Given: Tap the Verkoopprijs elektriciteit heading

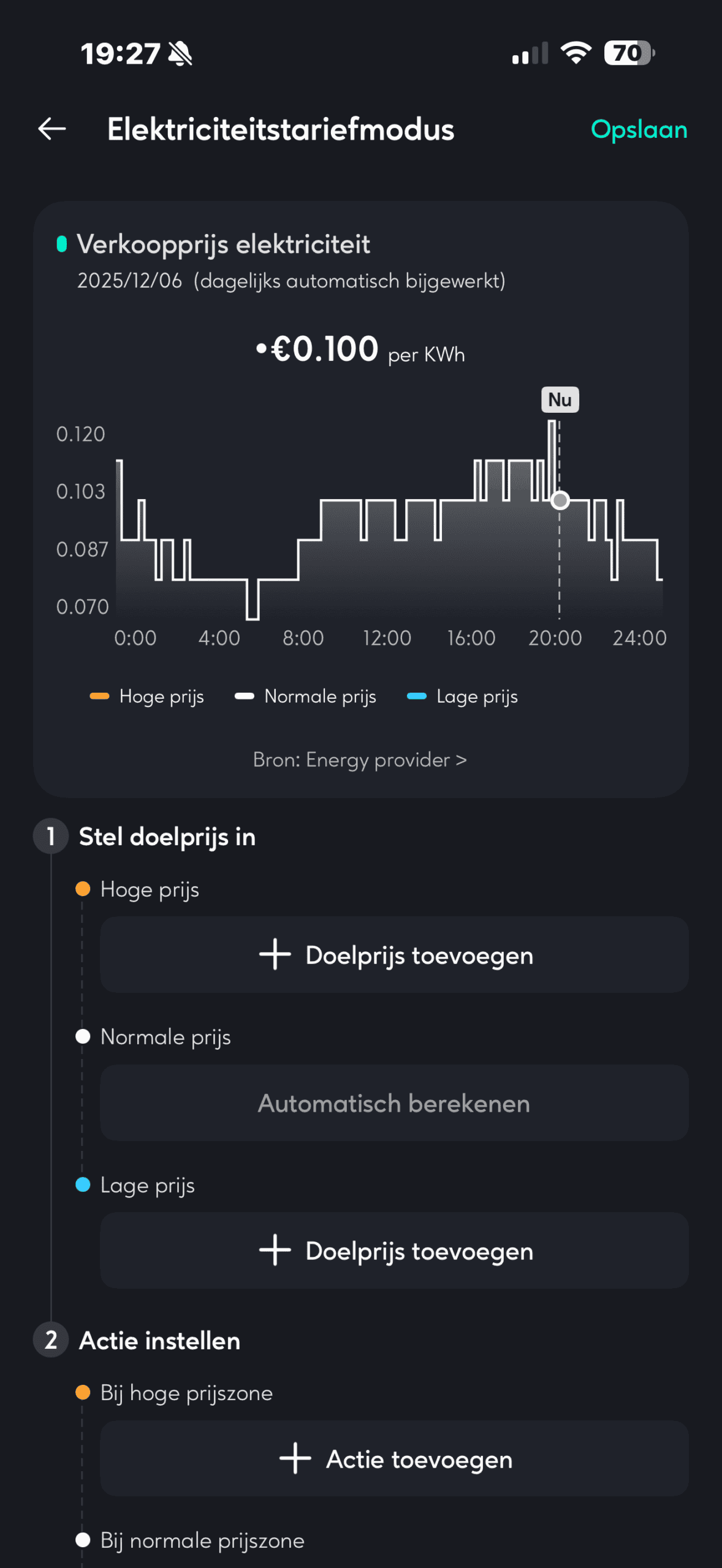Looking at the screenshot, I should pyautogui.click(x=223, y=244).
